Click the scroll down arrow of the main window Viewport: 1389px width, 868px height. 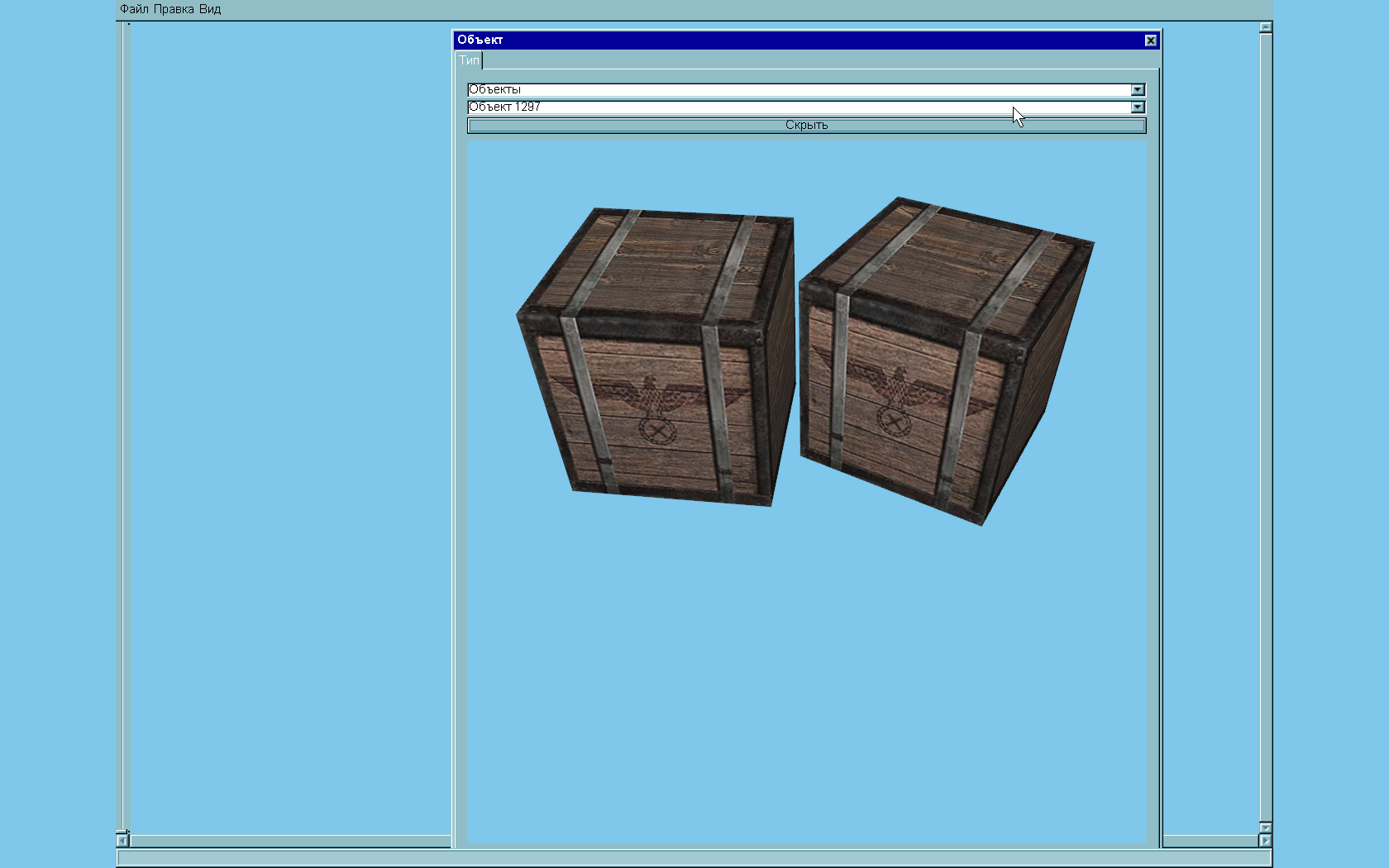1265,827
